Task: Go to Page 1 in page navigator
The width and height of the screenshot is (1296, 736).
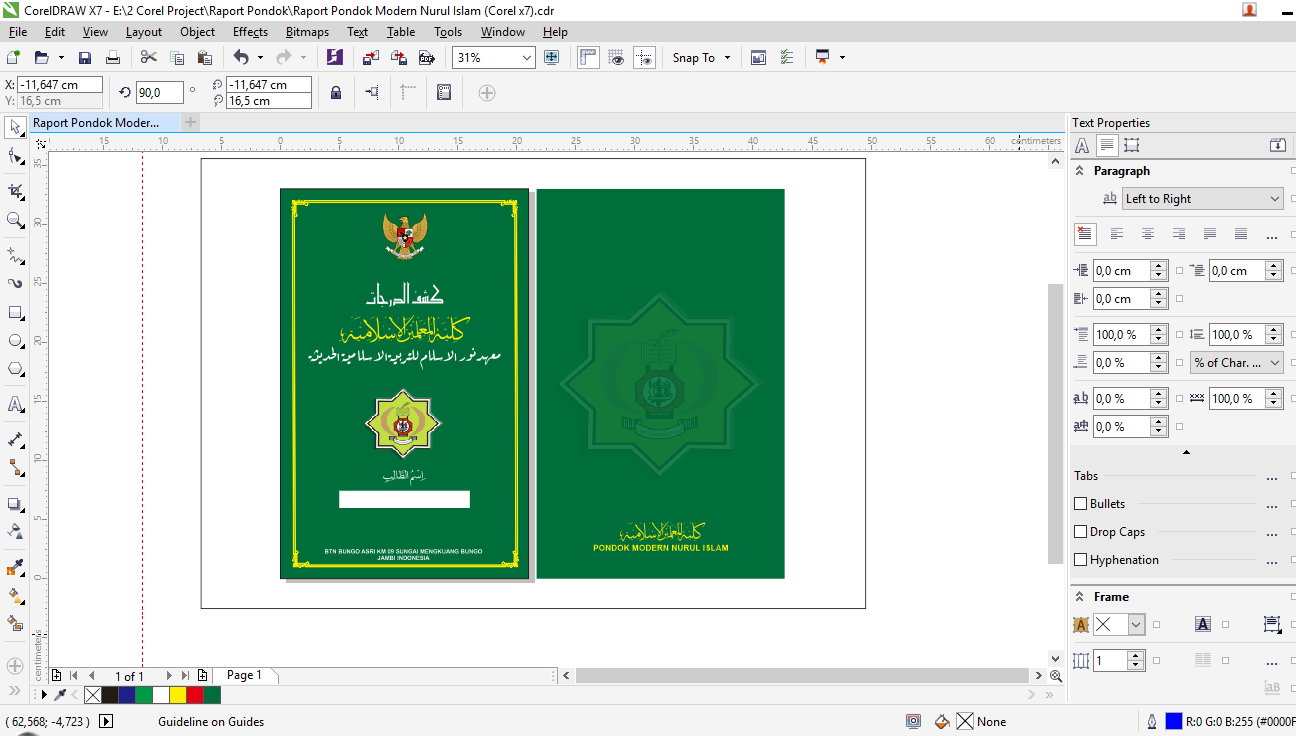Action: pyautogui.click(x=244, y=675)
